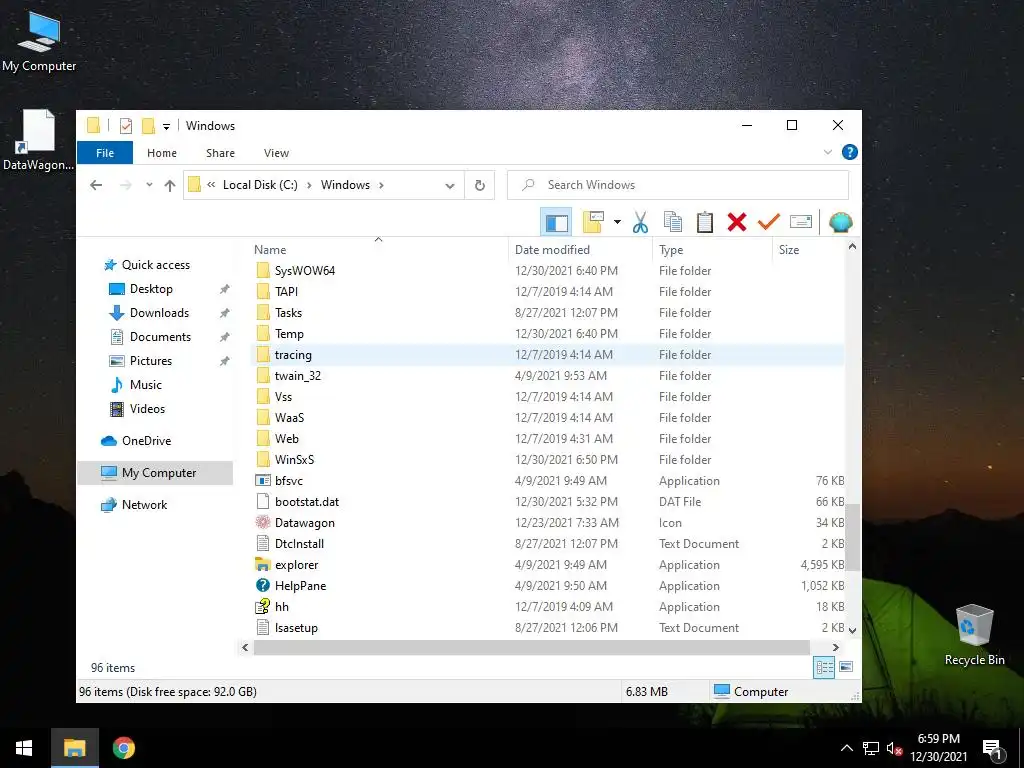
Task: Select the WinSxS folder
Action: point(294,460)
